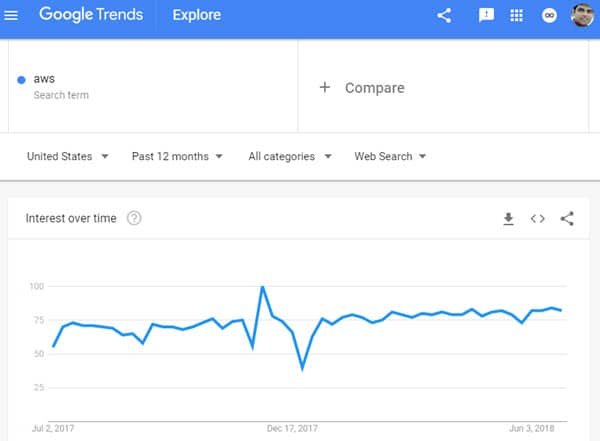600x441 pixels.
Task: Go to the Explore section
Action: coord(197,15)
